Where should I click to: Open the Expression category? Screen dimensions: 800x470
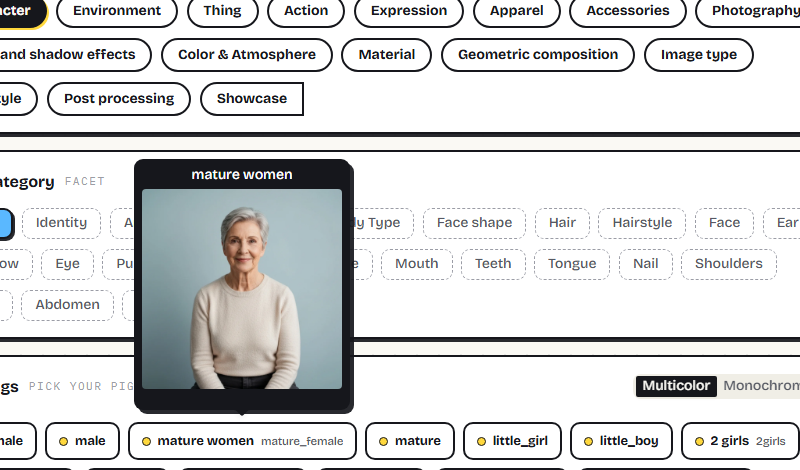pyautogui.click(x=409, y=11)
